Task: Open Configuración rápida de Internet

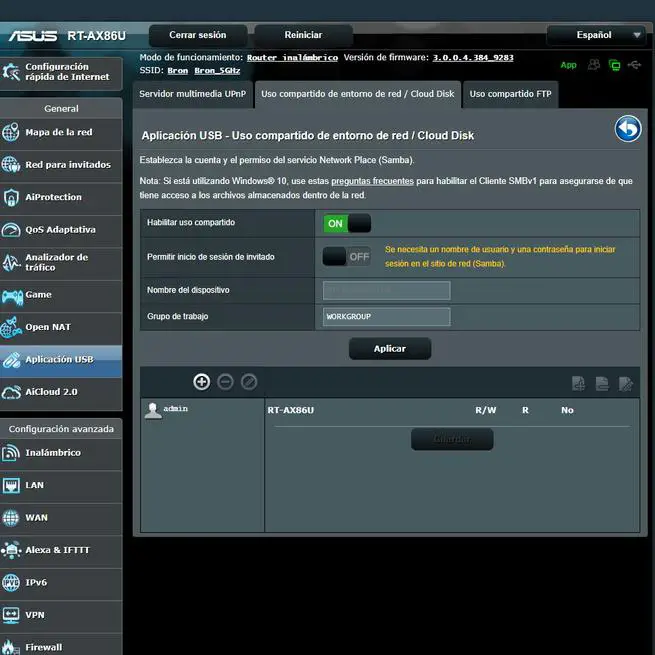Action: pyautogui.click(x=61, y=73)
